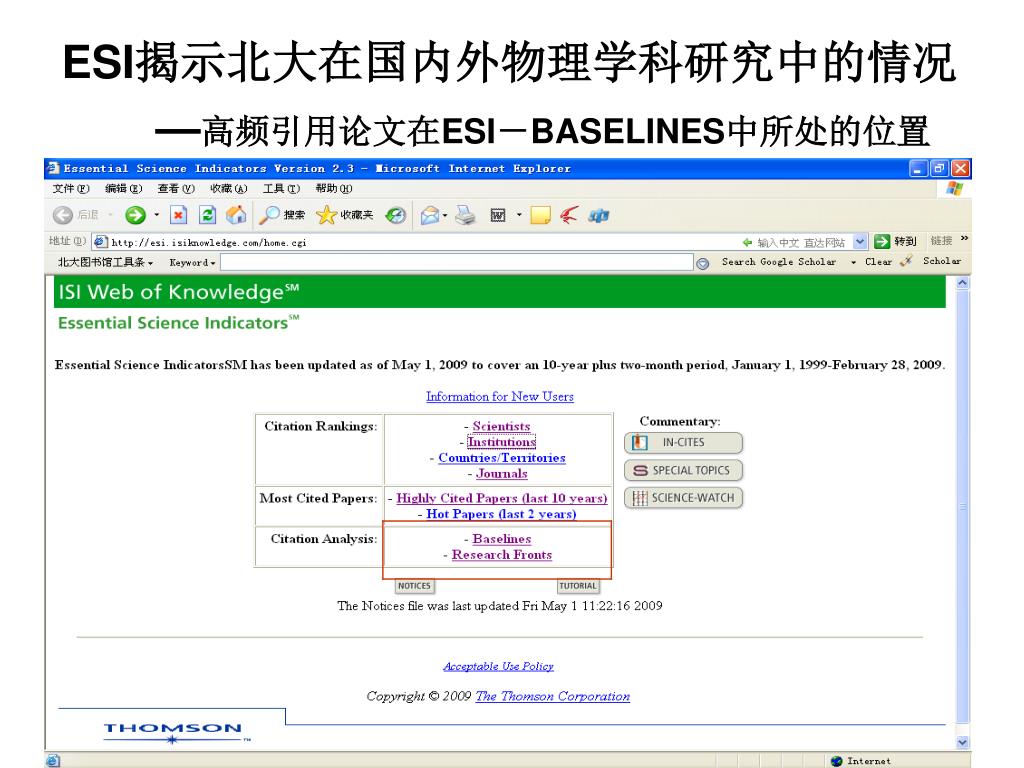Open the Baselines link
Viewport: 1024px width, 768px height.
(x=502, y=539)
